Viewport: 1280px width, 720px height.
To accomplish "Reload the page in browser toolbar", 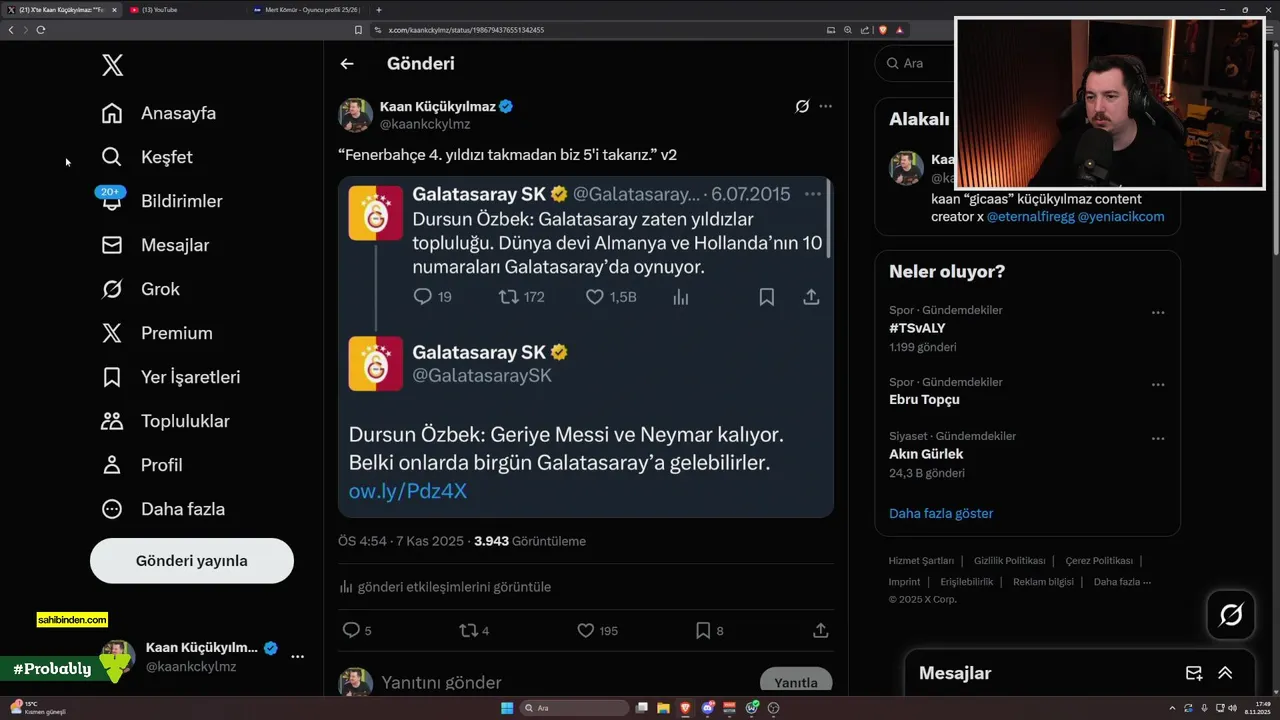I will [x=41, y=30].
